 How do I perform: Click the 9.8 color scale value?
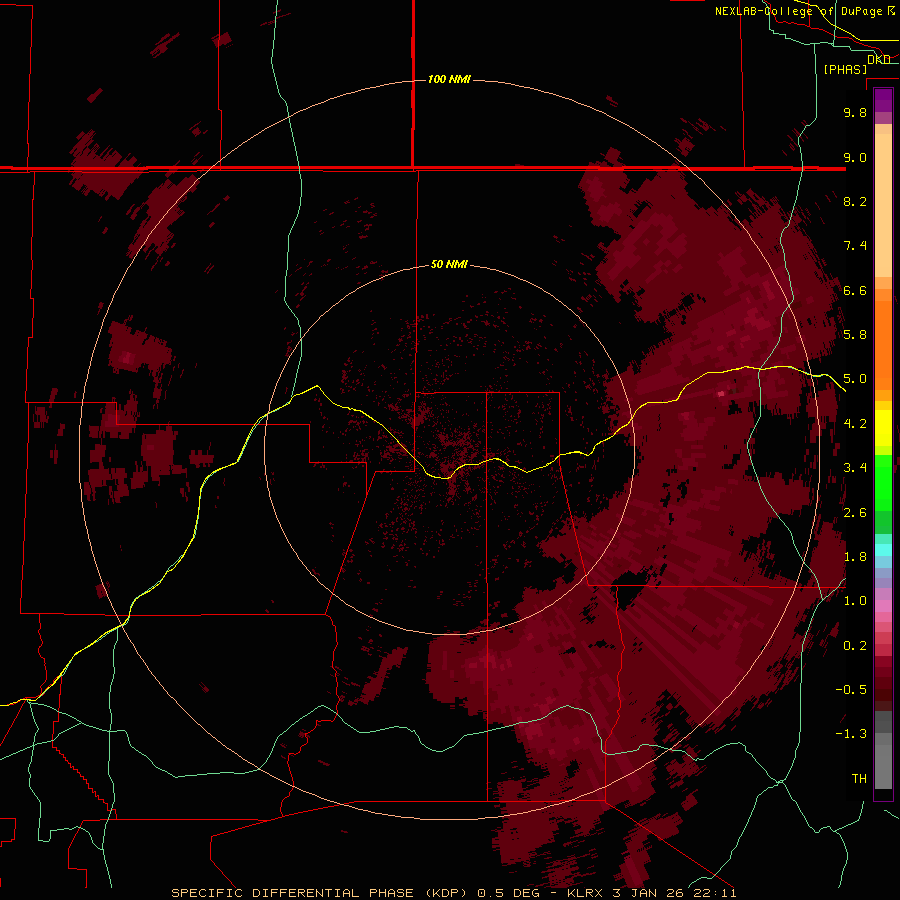(855, 112)
